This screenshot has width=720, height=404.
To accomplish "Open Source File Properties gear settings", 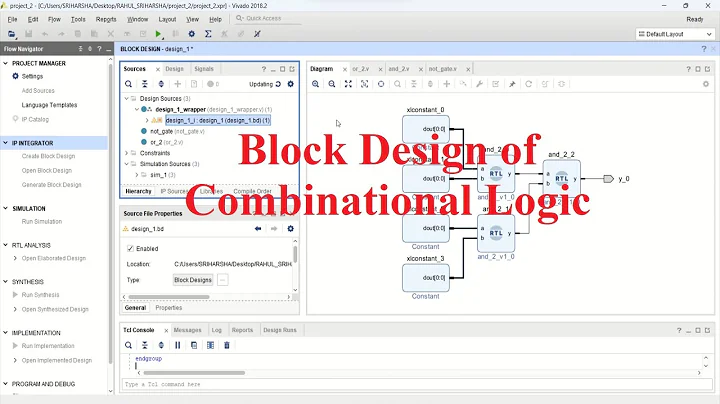I will click(x=291, y=229).
